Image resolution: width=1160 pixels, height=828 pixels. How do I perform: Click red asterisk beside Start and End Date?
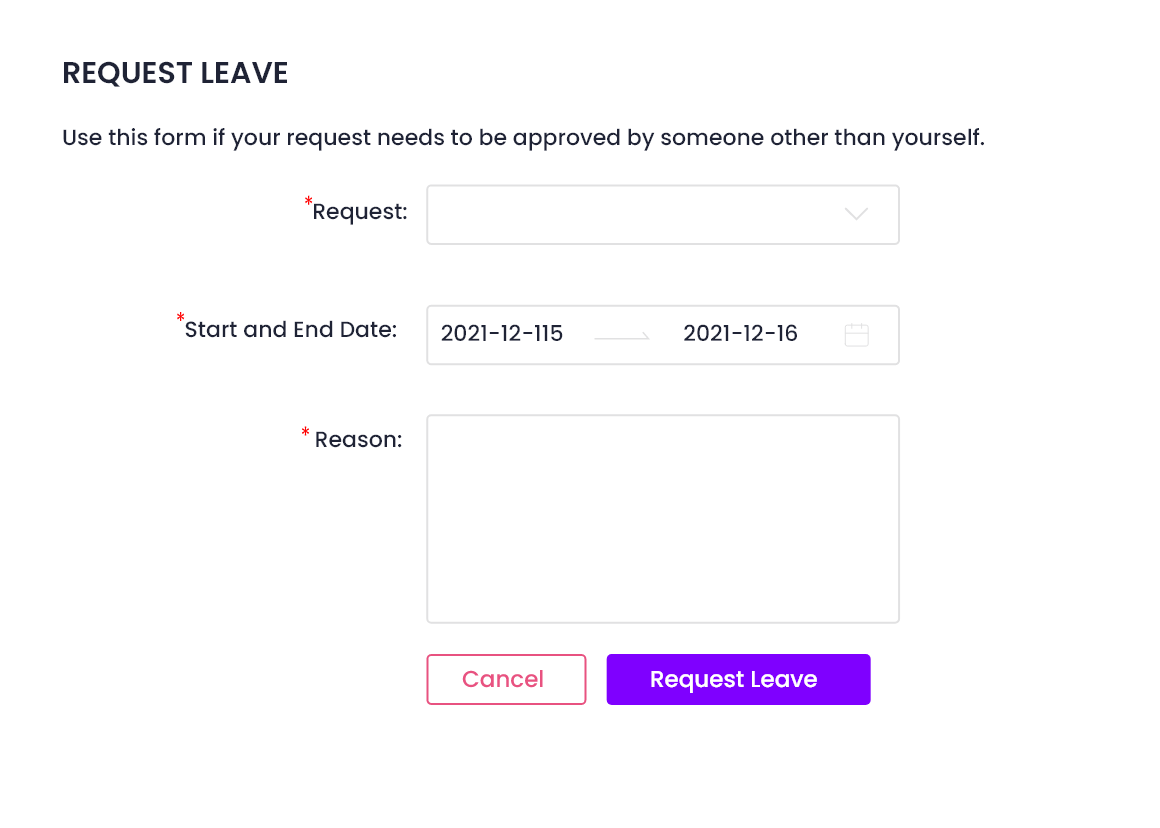(181, 318)
